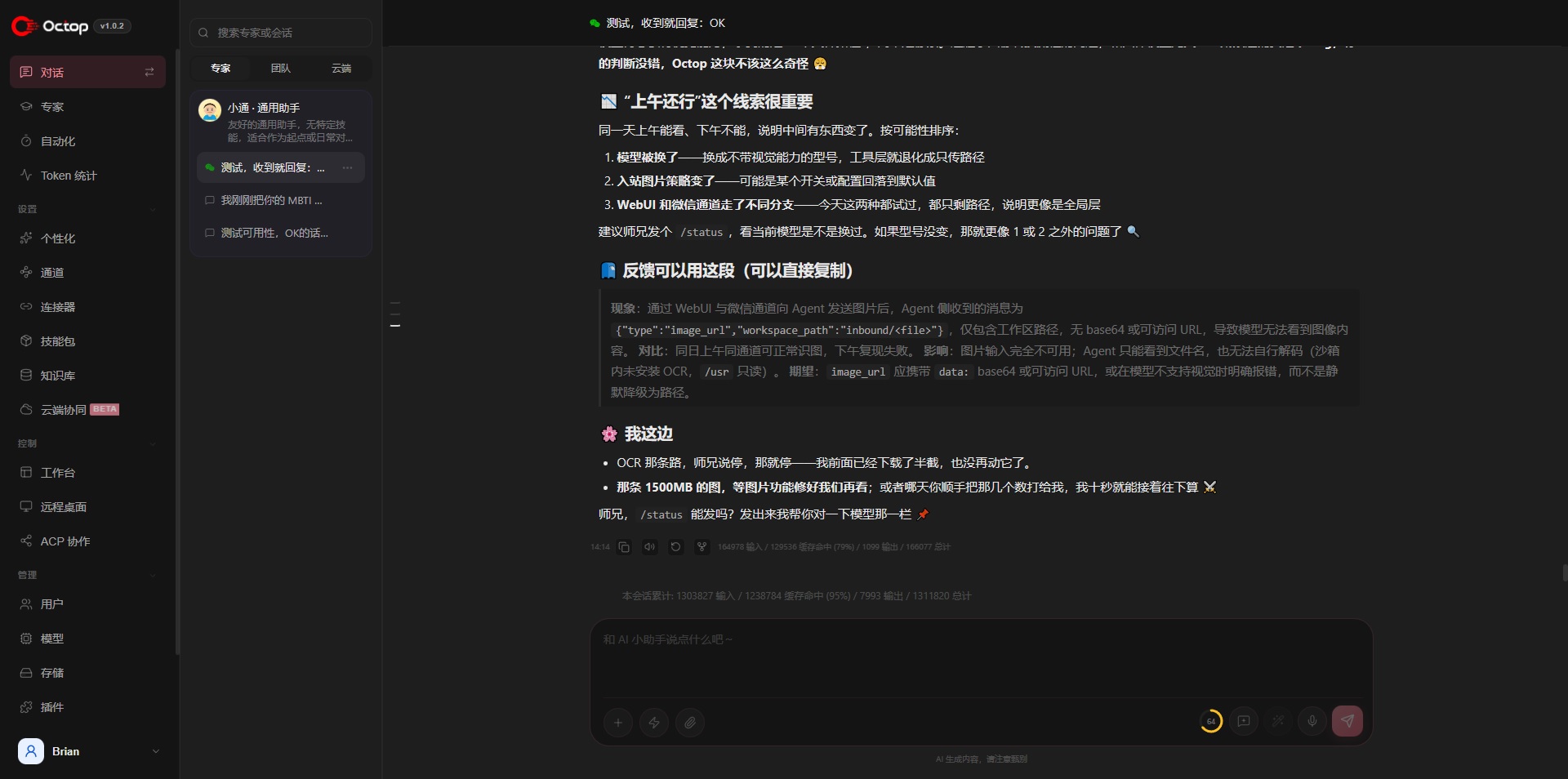The width and height of the screenshot is (1568, 779).
Task: Open the new chat bubble icon in composer
Action: coord(1244,721)
